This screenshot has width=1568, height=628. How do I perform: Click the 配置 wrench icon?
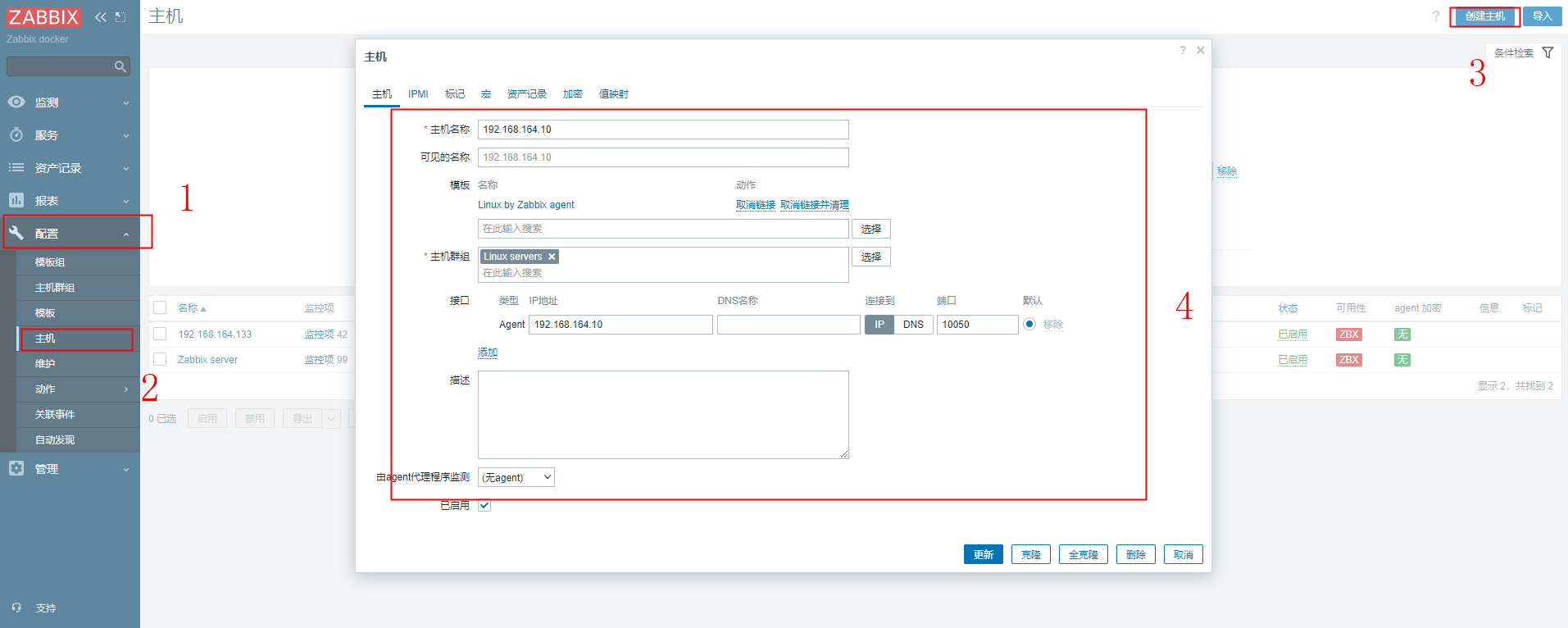tap(16, 234)
